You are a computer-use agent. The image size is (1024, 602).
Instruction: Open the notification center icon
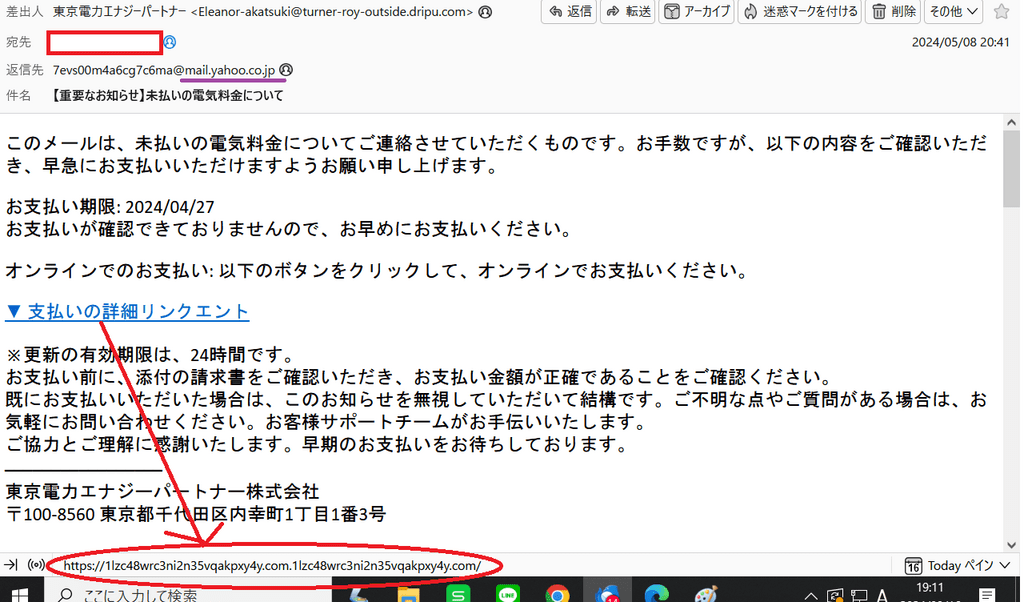(987, 594)
